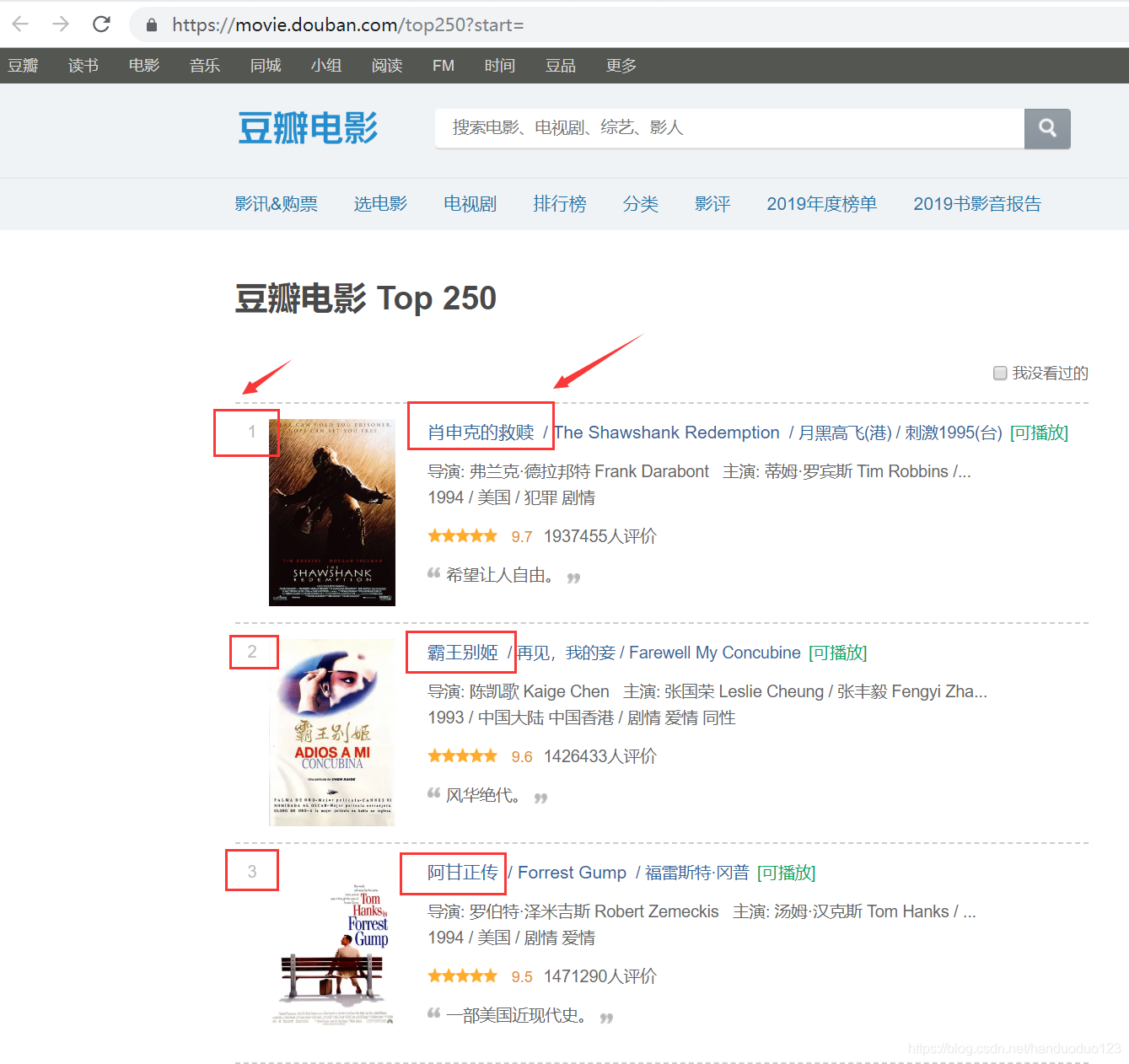Open 音乐 in the top bar
Image resolution: width=1129 pixels, height=1064 pixels.
[205, 66]
